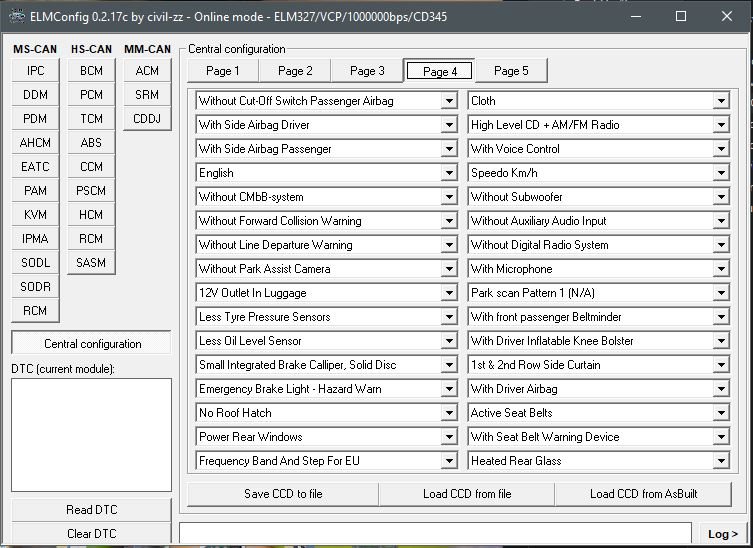Screen dimensions: 753x548
Task: Expand the English language dropdown
Action: coord(449,173)
